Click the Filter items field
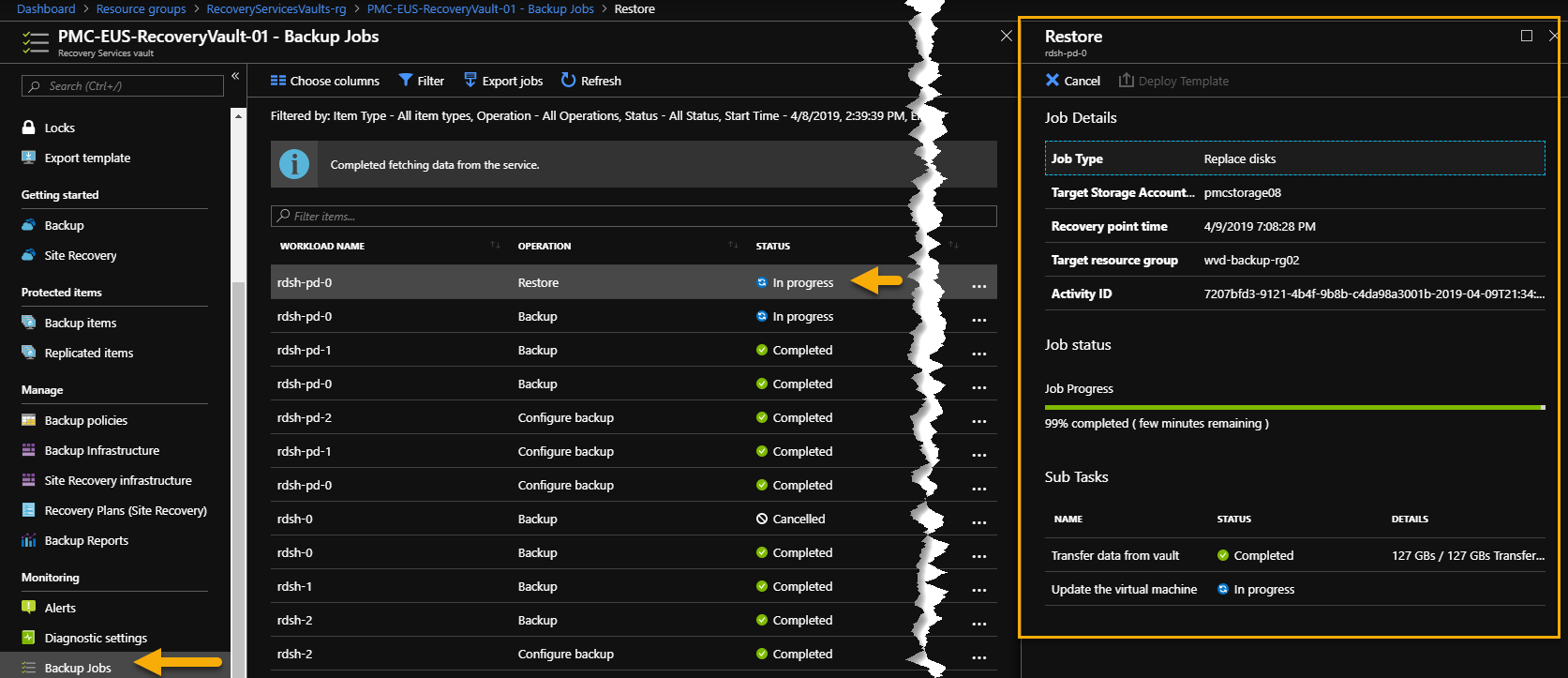 tap(634, 216)
